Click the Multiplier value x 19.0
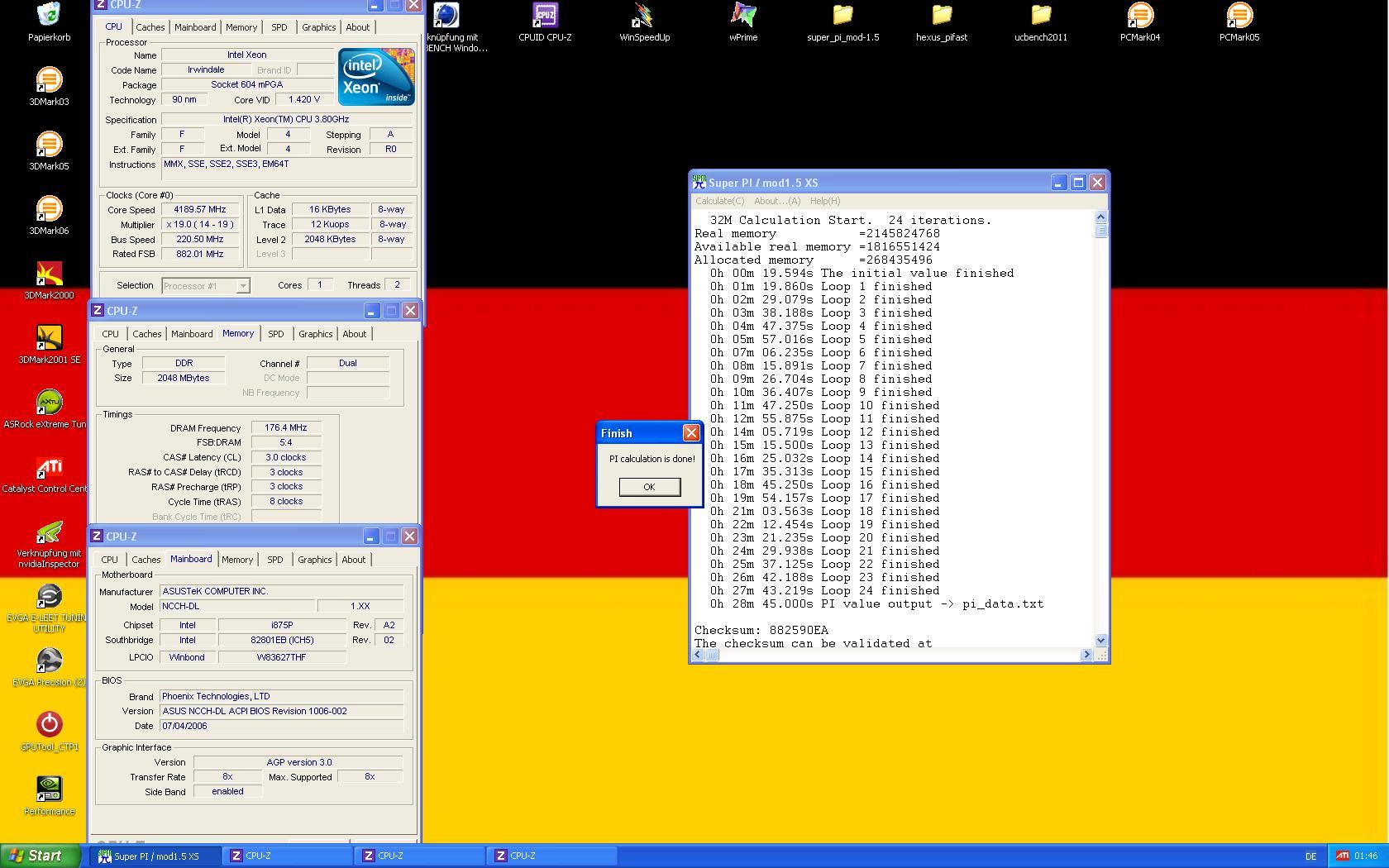This screenshot has width=1389, height=868. tap(200, 224)
